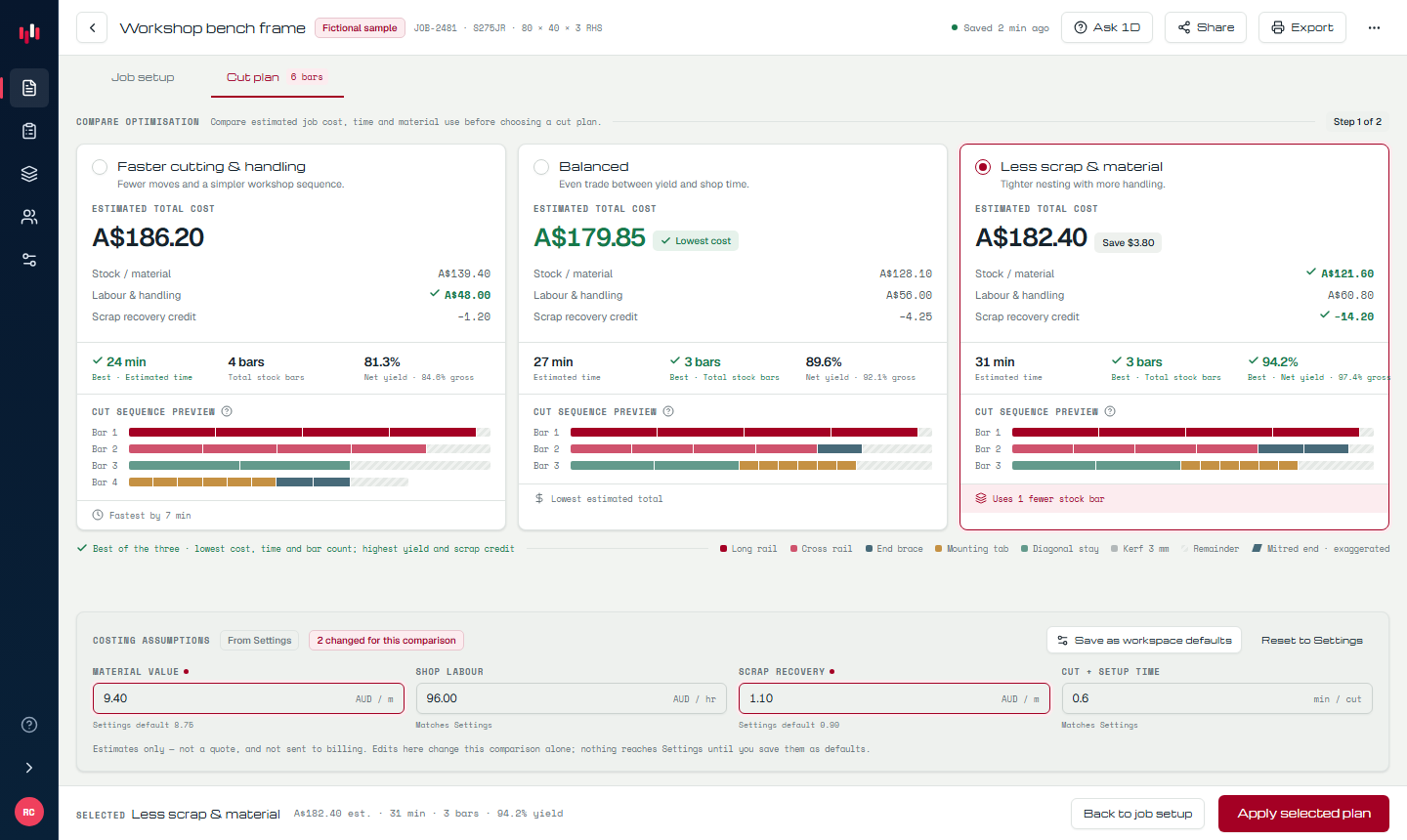This screenshot has height=840, width=1407.
Task: Click the Mounting tab legend swatch
Action: [x=938, y=549]
